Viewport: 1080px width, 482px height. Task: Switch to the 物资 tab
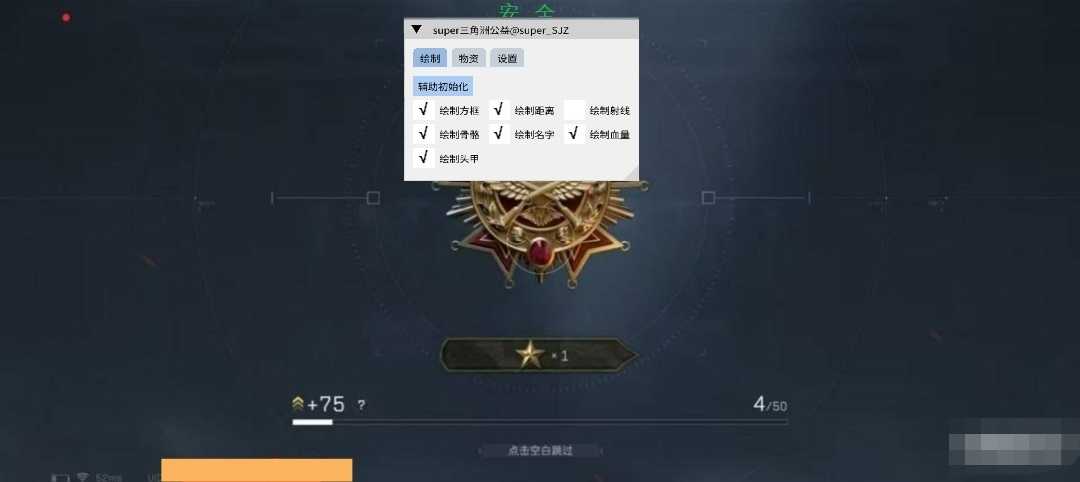point(468,59)
